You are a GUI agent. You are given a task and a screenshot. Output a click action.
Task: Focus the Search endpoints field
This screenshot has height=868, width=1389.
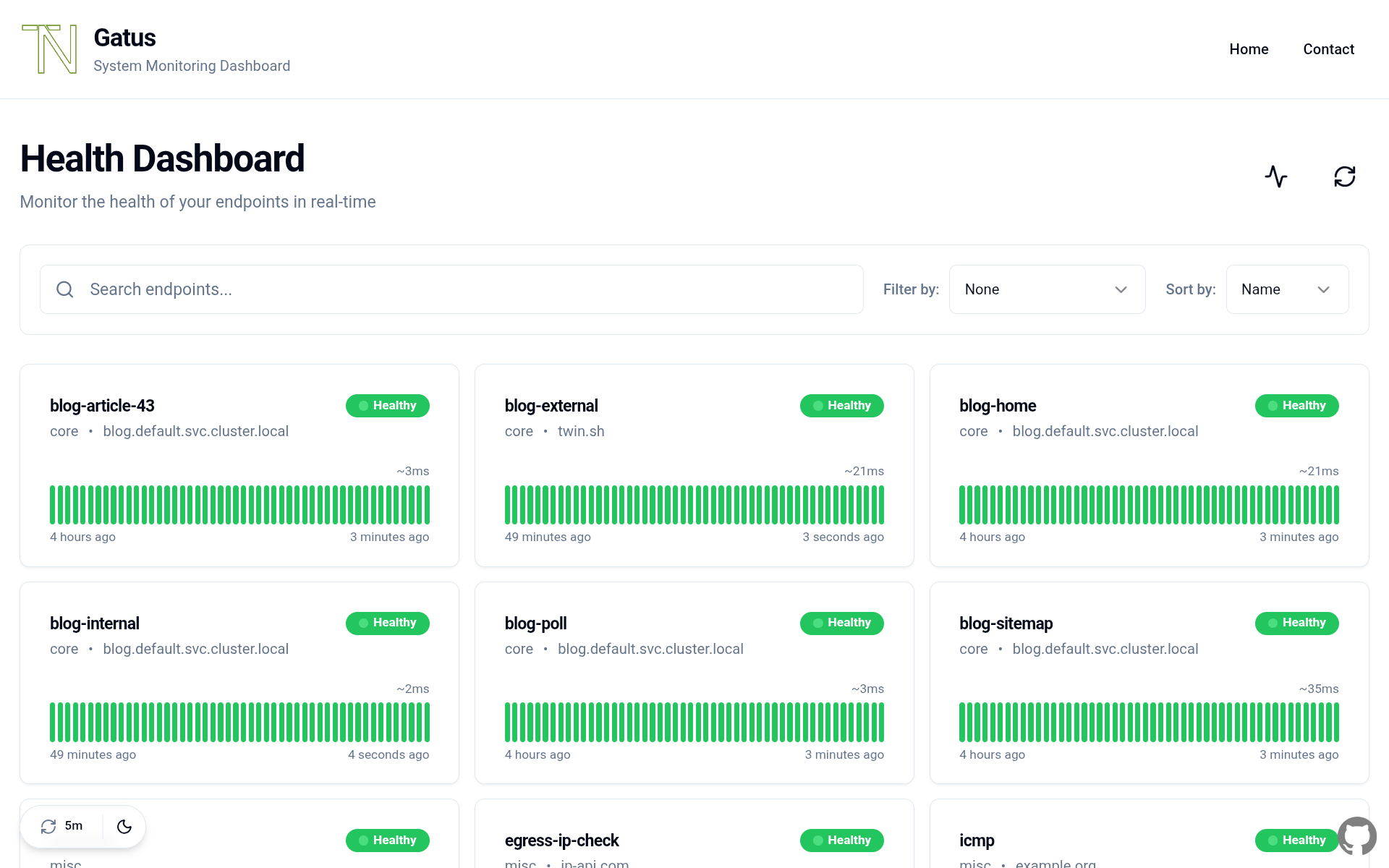click(x=451, y=289)
